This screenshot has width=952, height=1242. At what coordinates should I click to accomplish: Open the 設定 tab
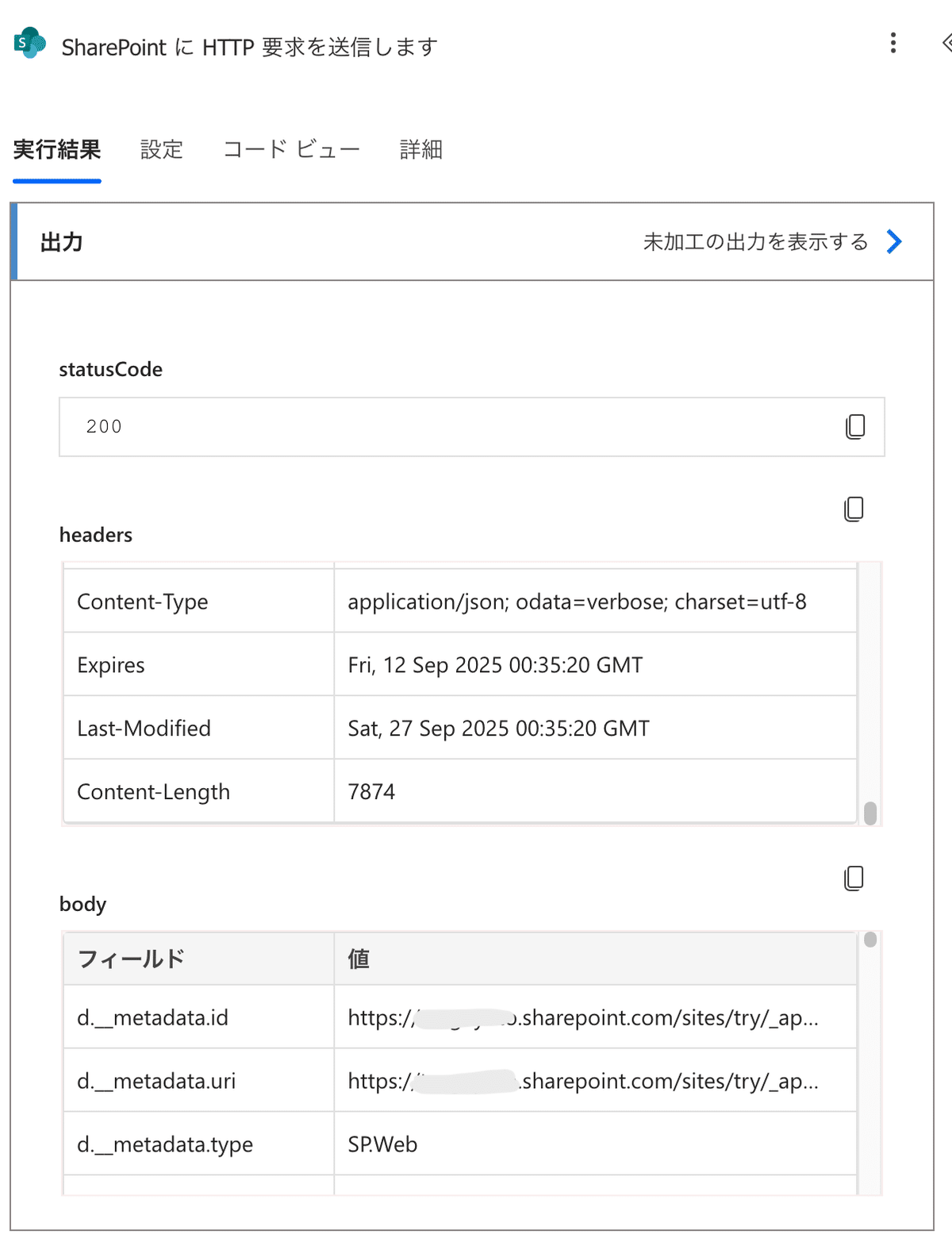pyautogui.click(x=162, y=149)
